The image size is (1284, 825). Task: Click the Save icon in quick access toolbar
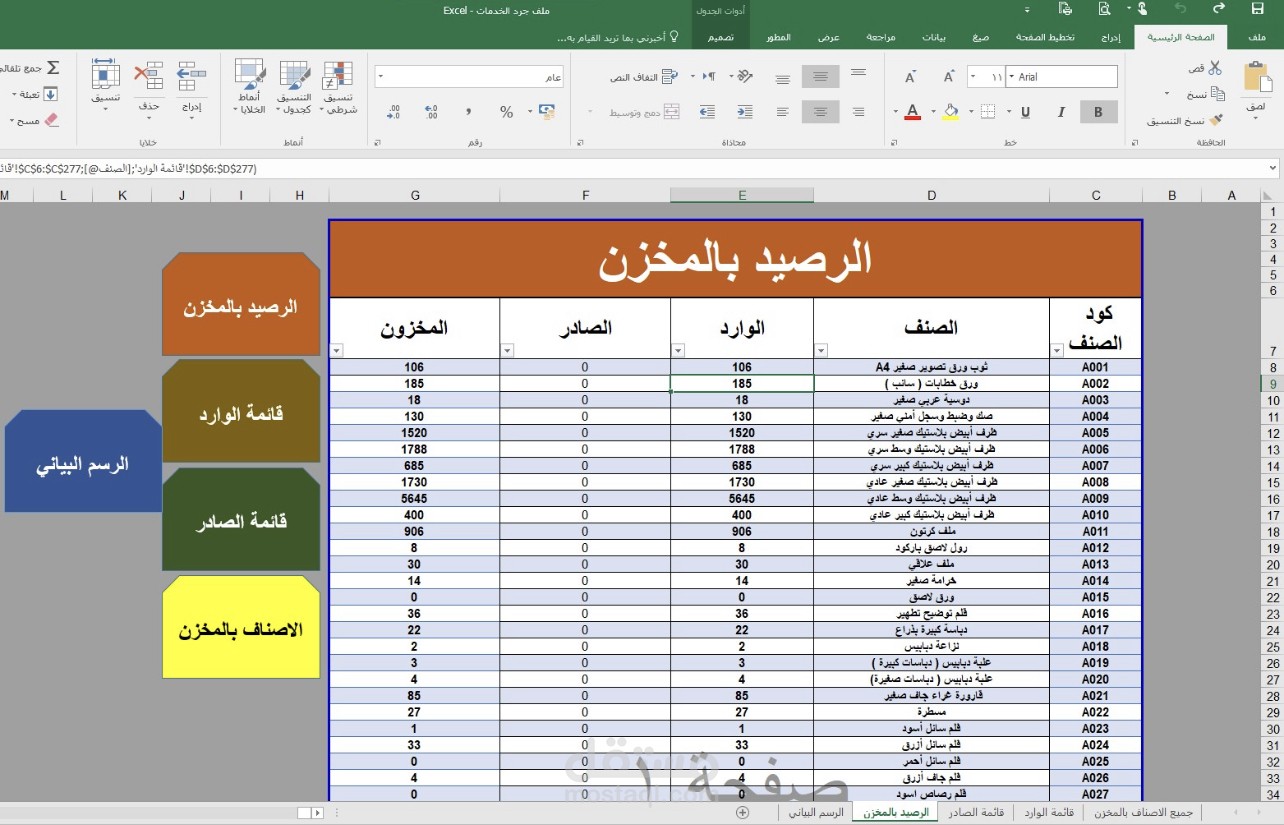click(x=1257, y=10)
